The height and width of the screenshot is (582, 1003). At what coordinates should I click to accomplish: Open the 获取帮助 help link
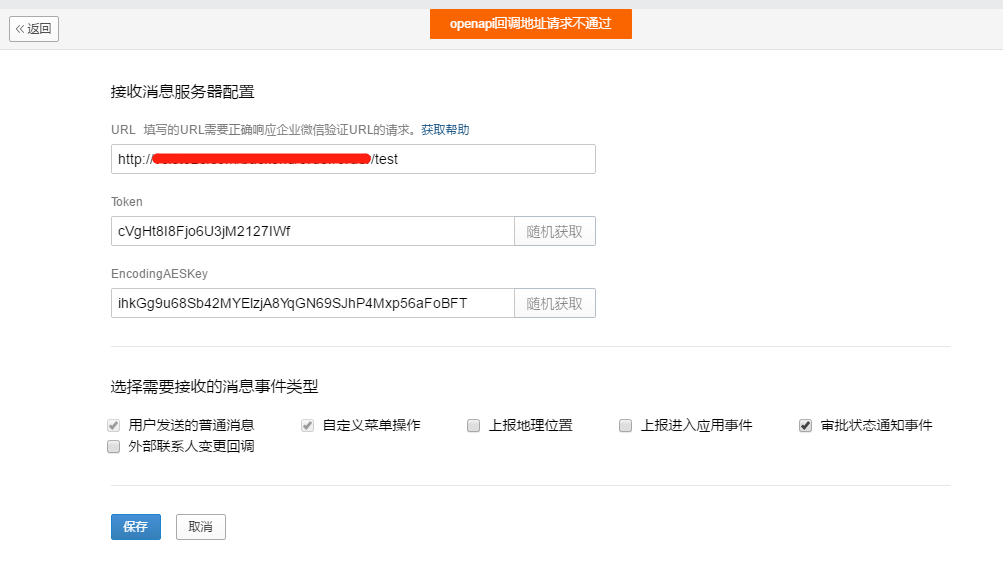pyautogui.click(x=445, y=130)
